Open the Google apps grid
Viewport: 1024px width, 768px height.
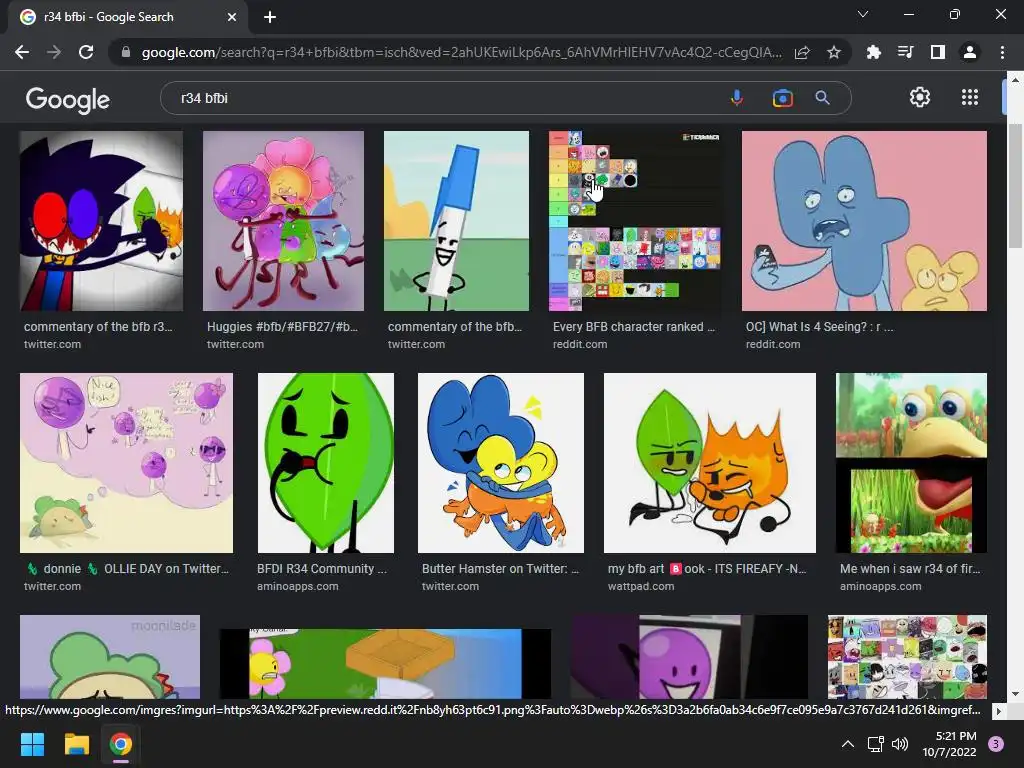coord(970,97)
